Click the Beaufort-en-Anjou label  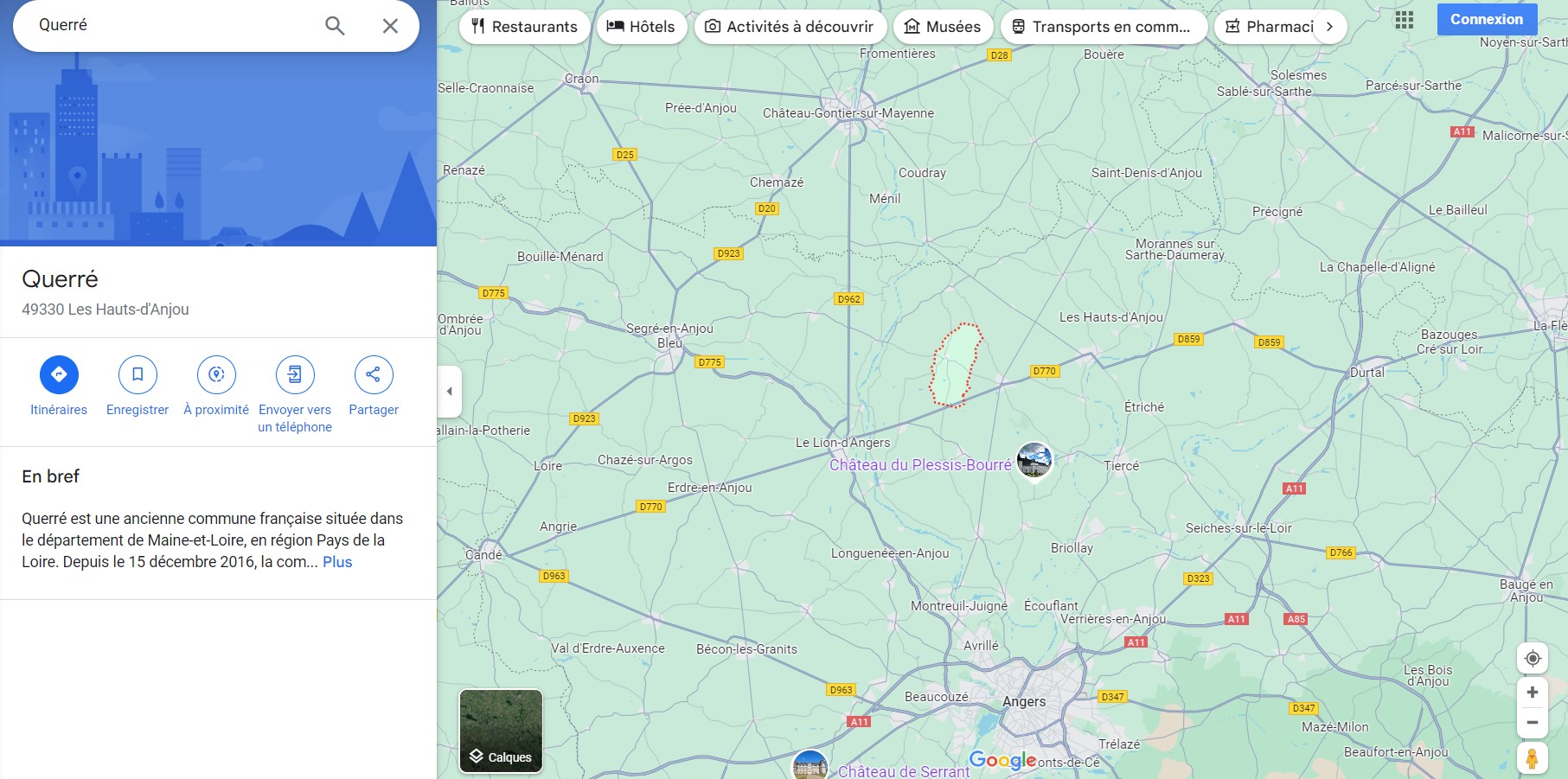coord(1396,752)
